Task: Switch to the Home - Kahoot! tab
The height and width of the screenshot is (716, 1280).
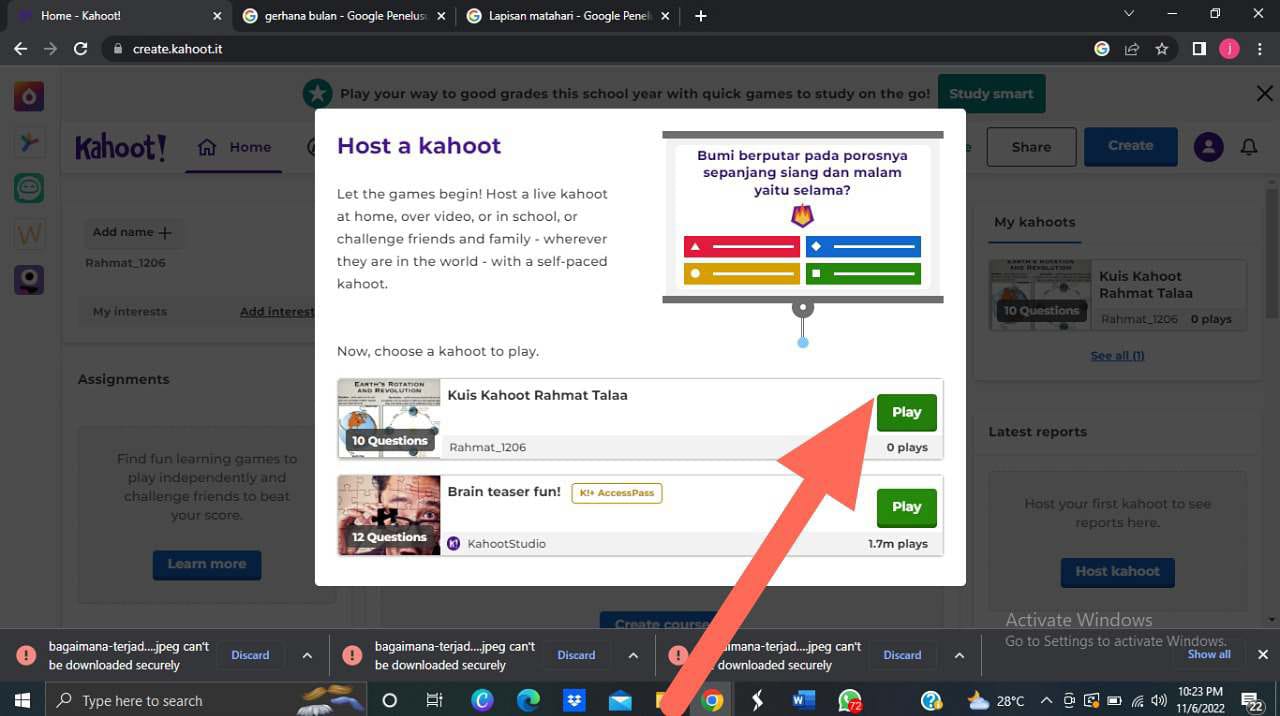Action: (x=116, y=16)
